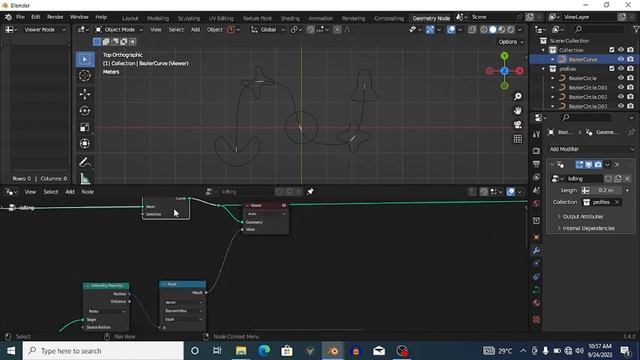640x360 pixels.
Task: Toggle the camera view icon
Action: tap(518, 124)
